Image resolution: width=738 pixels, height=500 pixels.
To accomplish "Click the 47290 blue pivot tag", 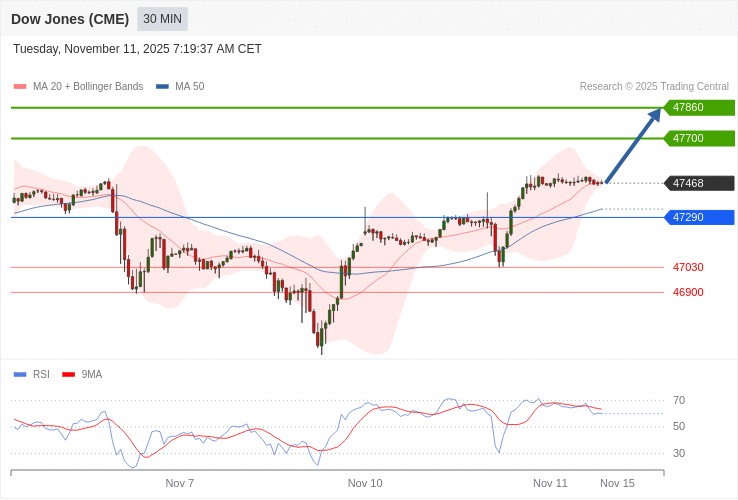I will point(699,217).
